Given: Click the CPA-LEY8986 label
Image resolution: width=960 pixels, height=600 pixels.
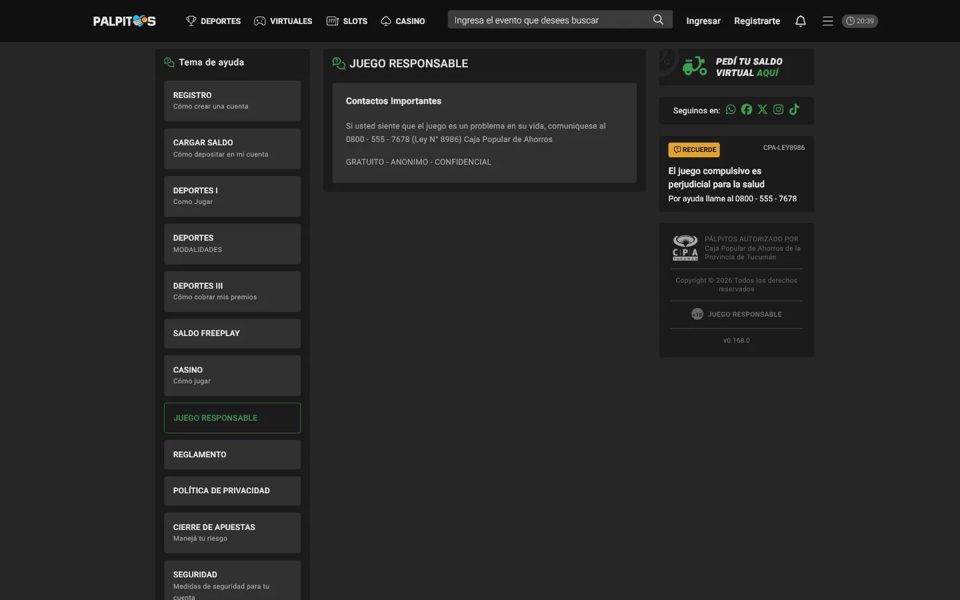Looking at the screenshot, I should pos(784,148).
